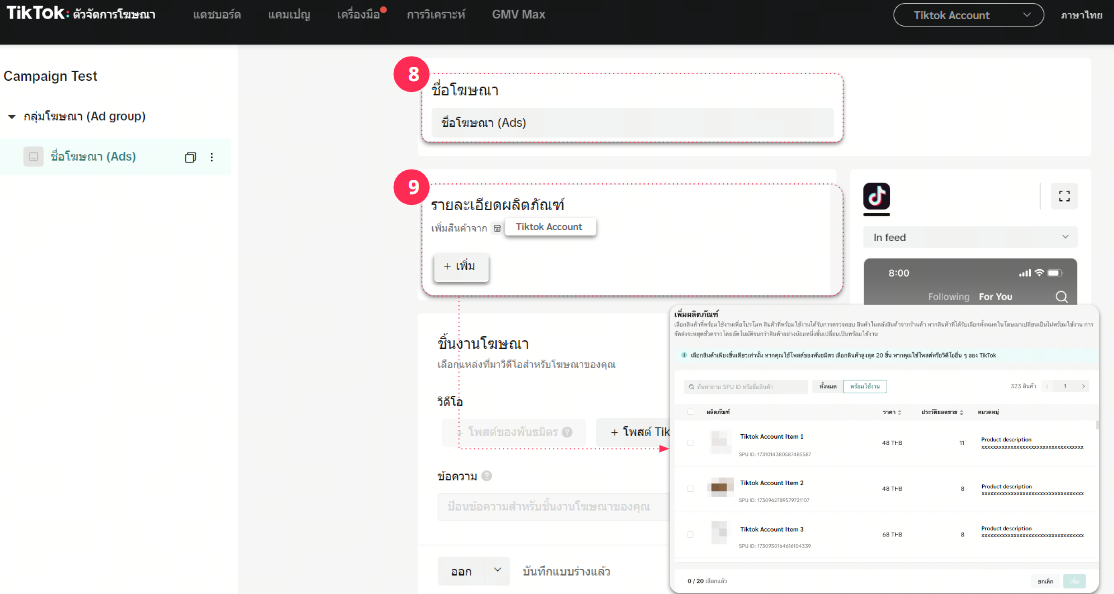1114x594 pixels.
Task: Click the "68 THB" price cell
Action: coord(892,534)
